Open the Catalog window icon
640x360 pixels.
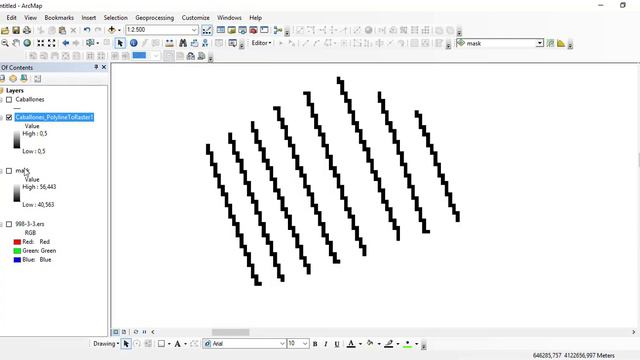(x=231, y=30)
